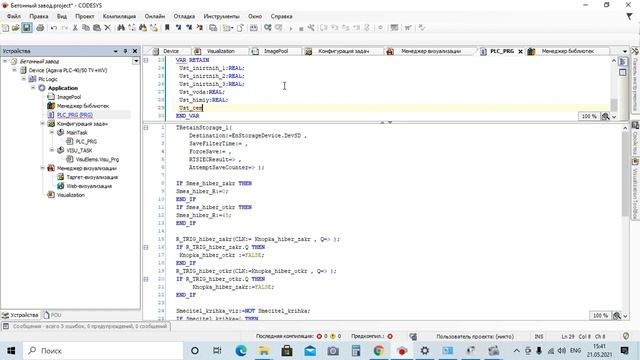This screenshot has width=640, height=360.
Task: Toggle auto-hide pin on the Устройства panel
Action: 125,51
